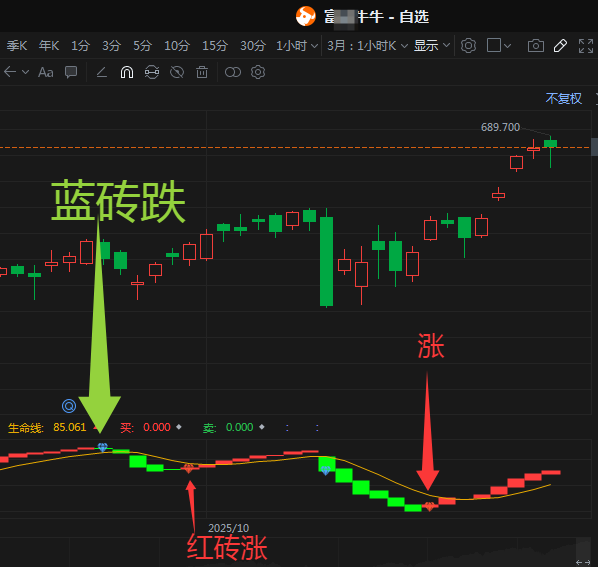Hide drawings with the eye-slash icon

click(x=177, y=72)
